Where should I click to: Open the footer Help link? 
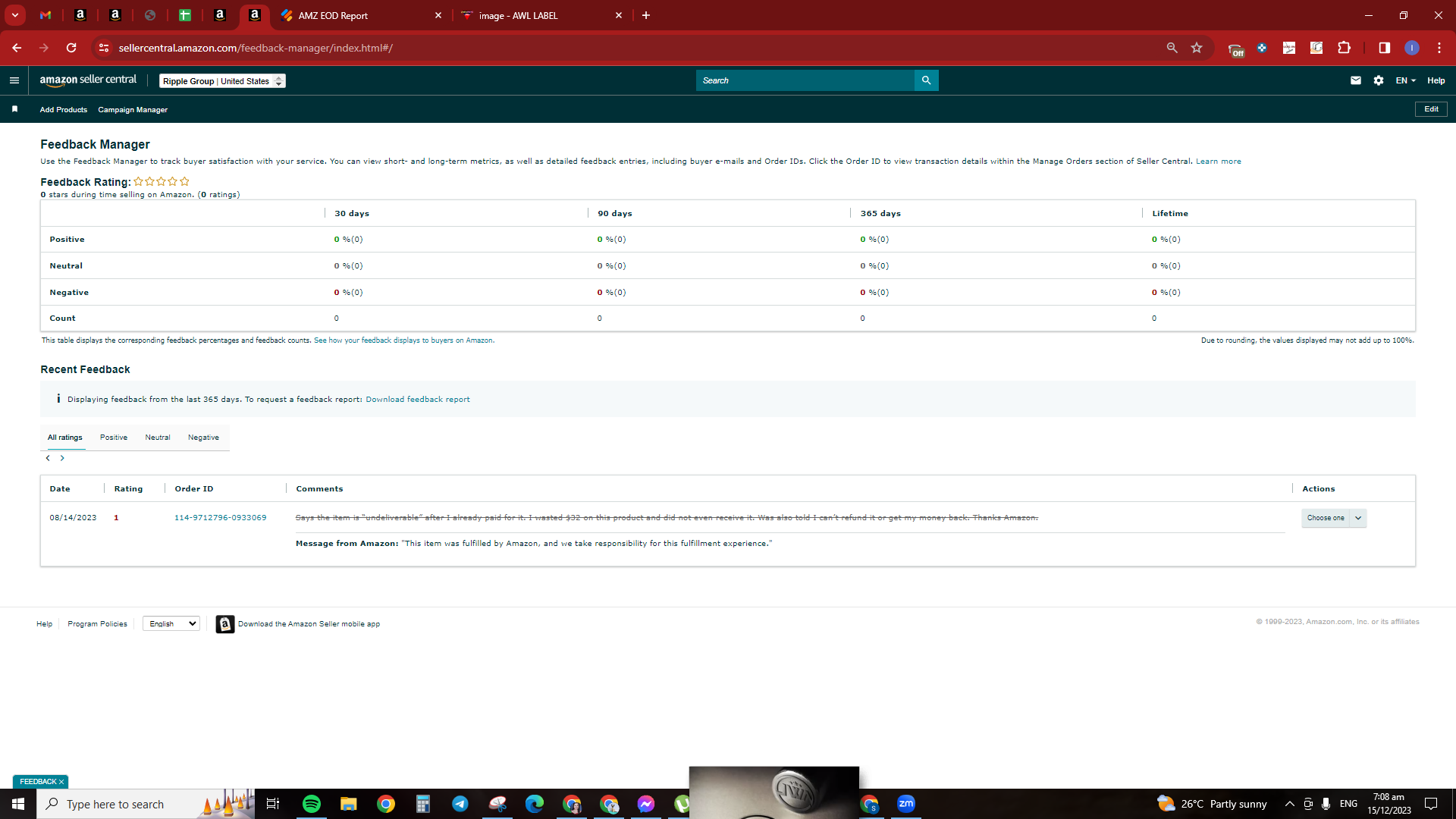pos(45,624)
